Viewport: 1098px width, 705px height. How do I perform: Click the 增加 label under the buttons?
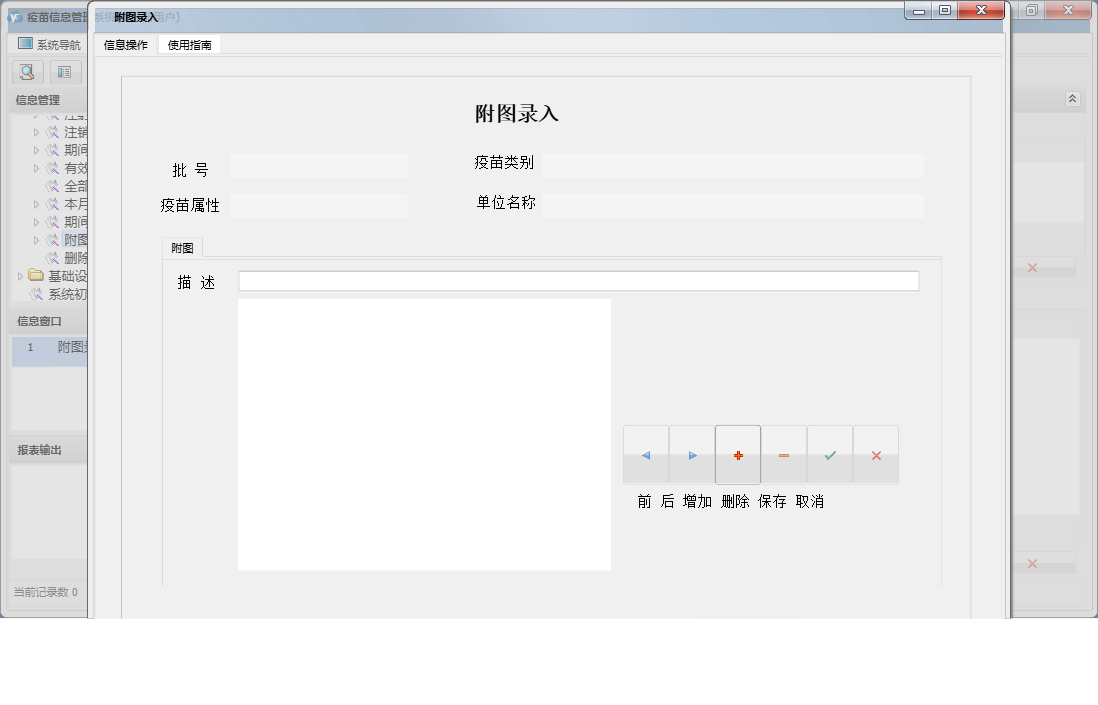pyautogui.click(x=697, y=501)
